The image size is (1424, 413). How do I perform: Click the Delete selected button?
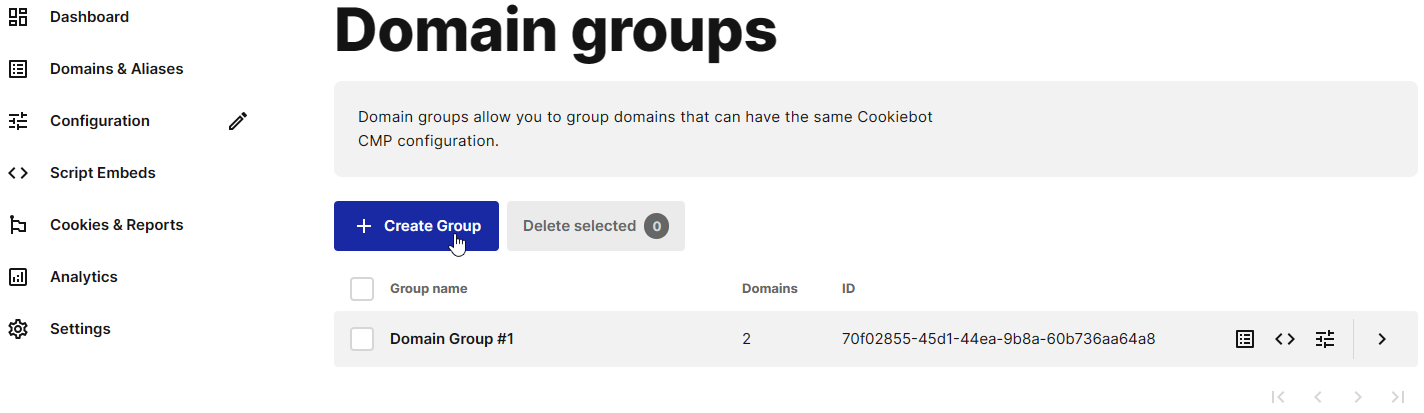click(596, 226)
